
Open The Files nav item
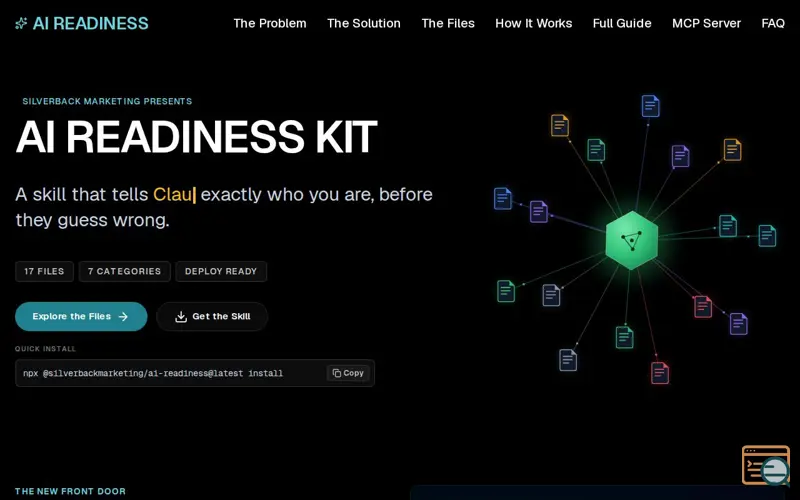point(448,23)
